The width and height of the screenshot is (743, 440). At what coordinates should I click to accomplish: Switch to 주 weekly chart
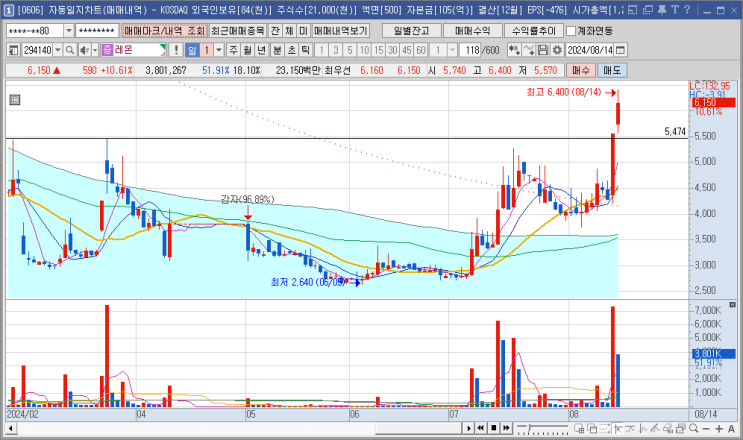pyautogui.click(x=233, y=50)
